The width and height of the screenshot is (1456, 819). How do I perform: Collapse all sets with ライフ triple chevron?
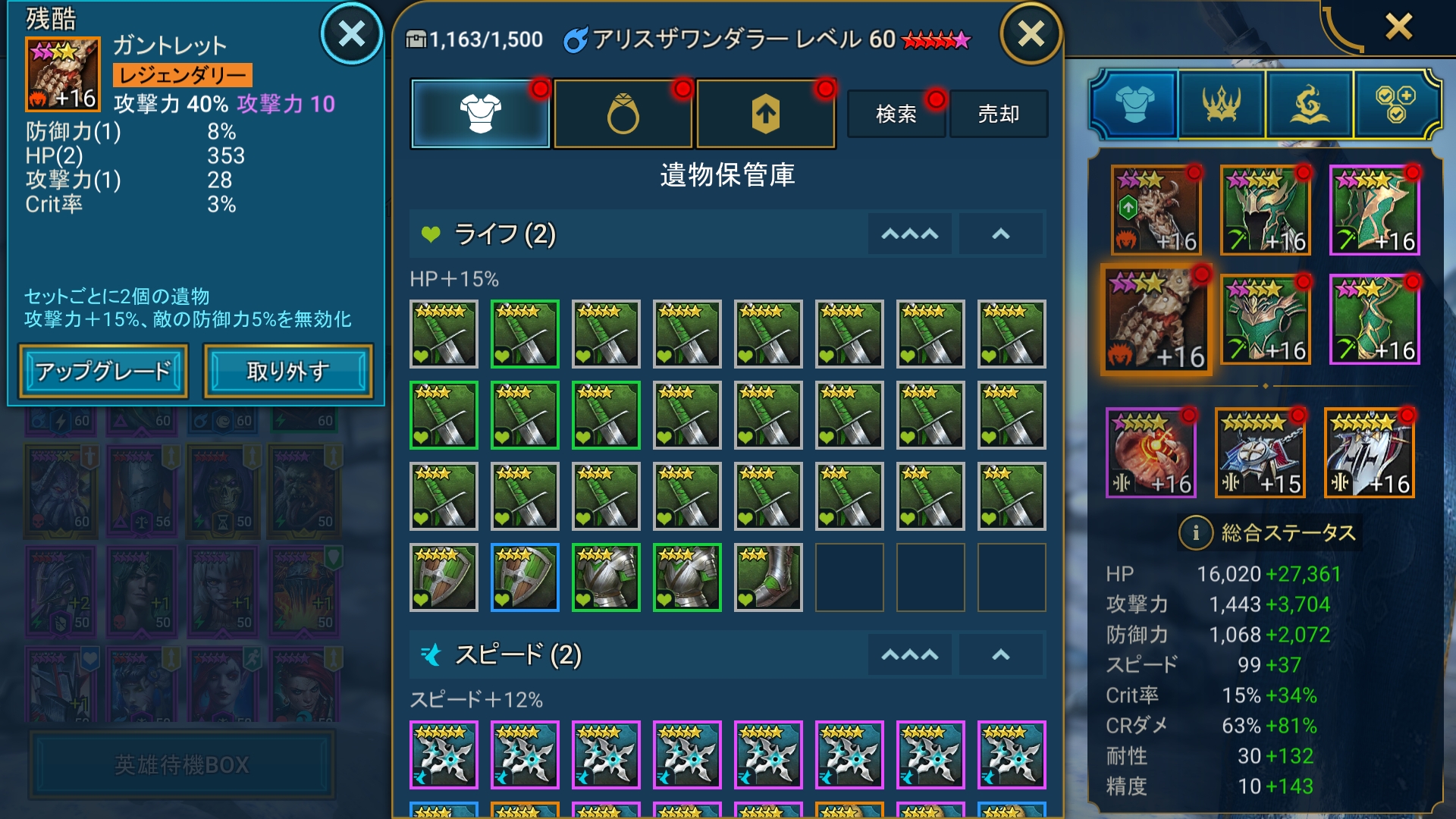point(909,234)
